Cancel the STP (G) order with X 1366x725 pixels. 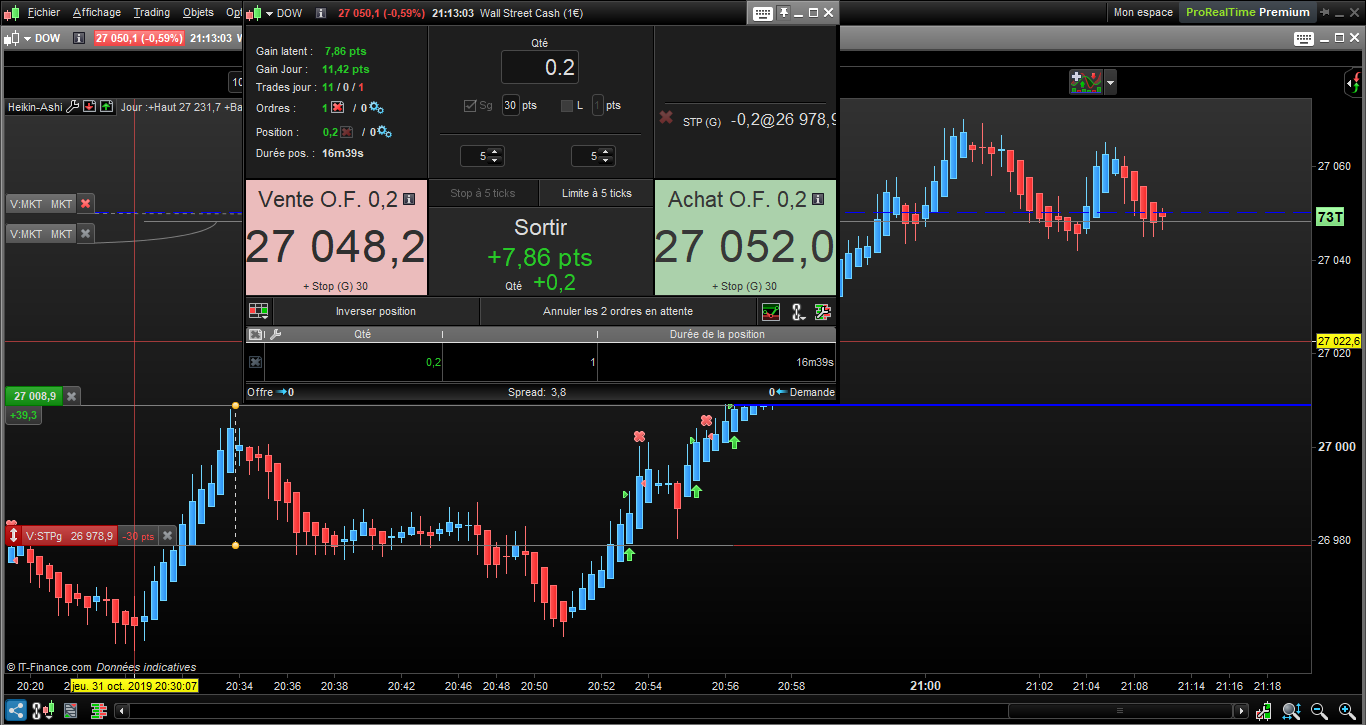[x=666, y=118]
